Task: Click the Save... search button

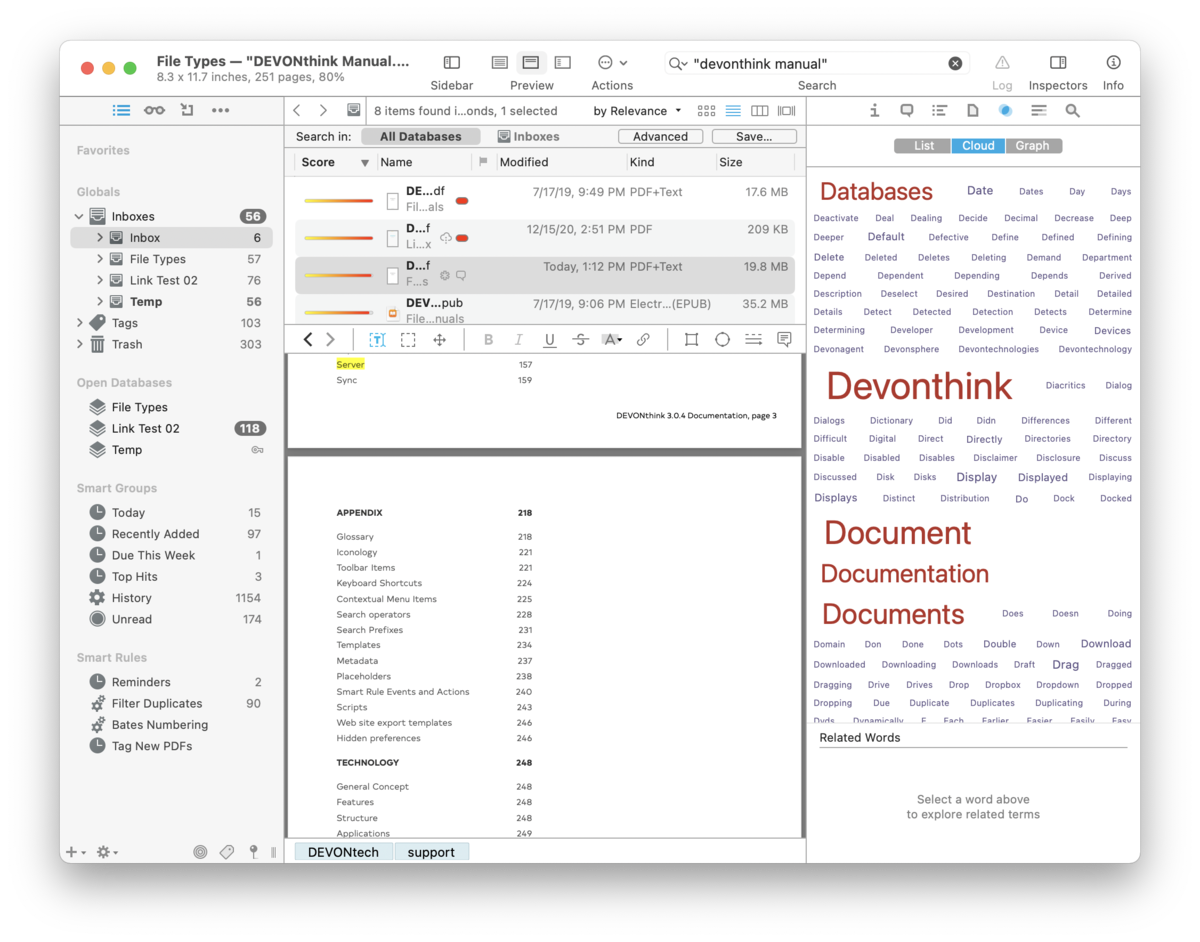Action: click(754, 136)
